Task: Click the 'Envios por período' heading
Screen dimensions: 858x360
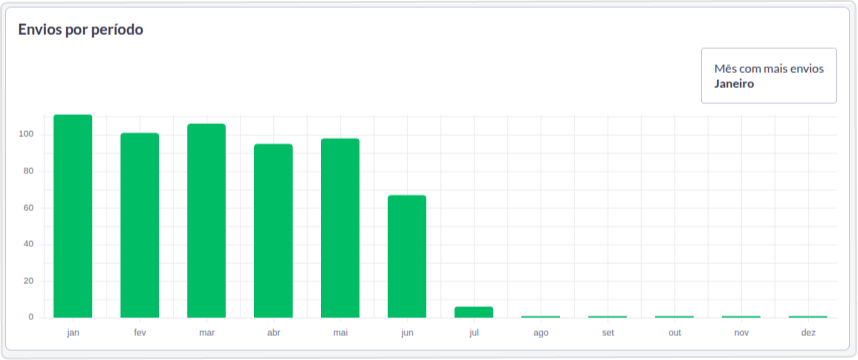Action: click(80, 30)
